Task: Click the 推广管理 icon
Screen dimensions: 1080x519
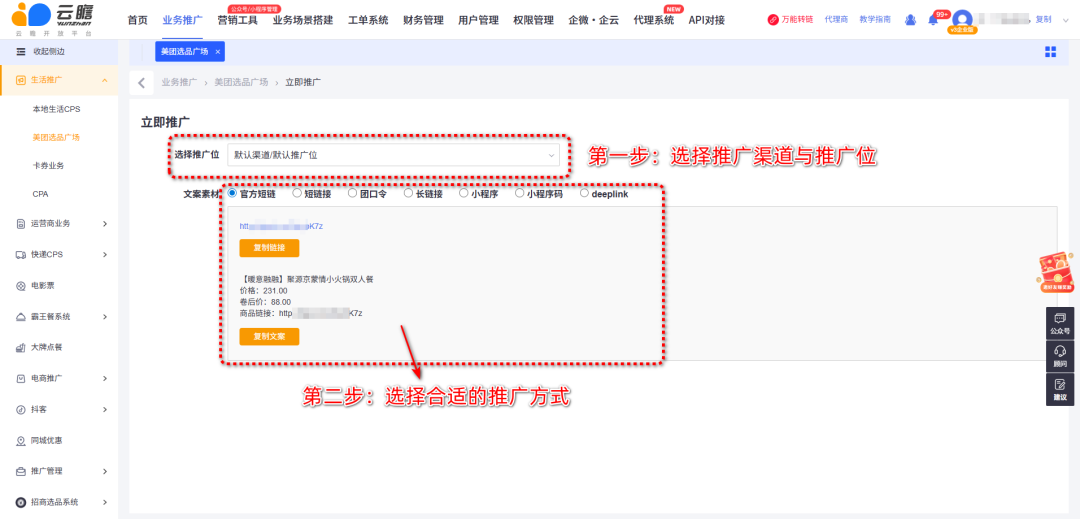Action: tap(21, 472)
